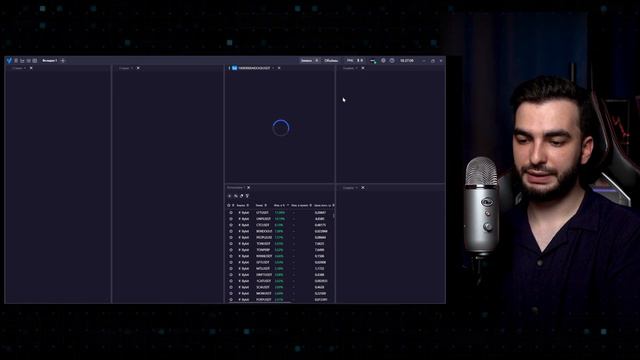Screen dimensions: 640x360
Task: Close the bottom-right empty panel
Action: (363, 188)
